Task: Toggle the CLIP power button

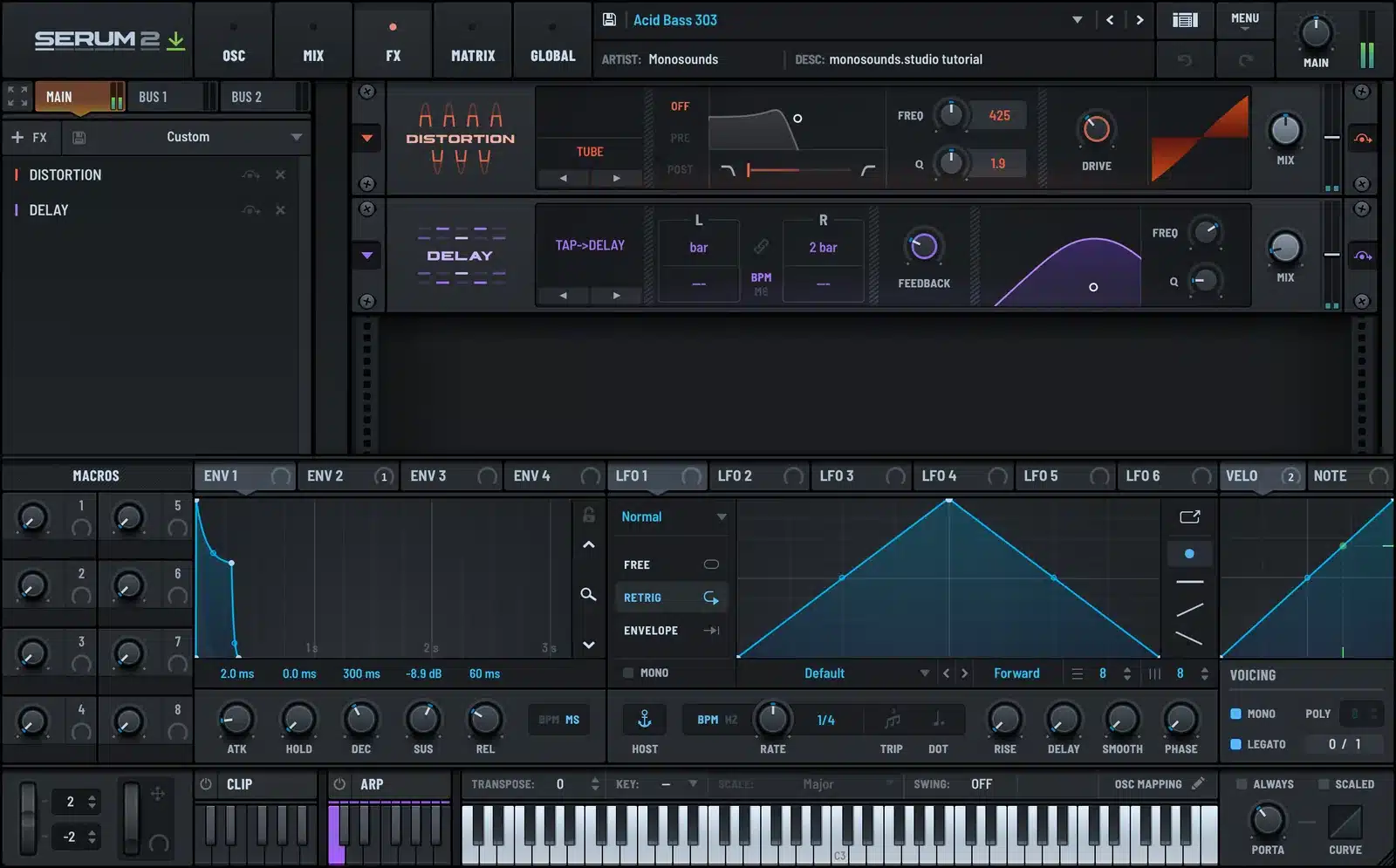Action: pyautogui.click(x=206, y=784)
